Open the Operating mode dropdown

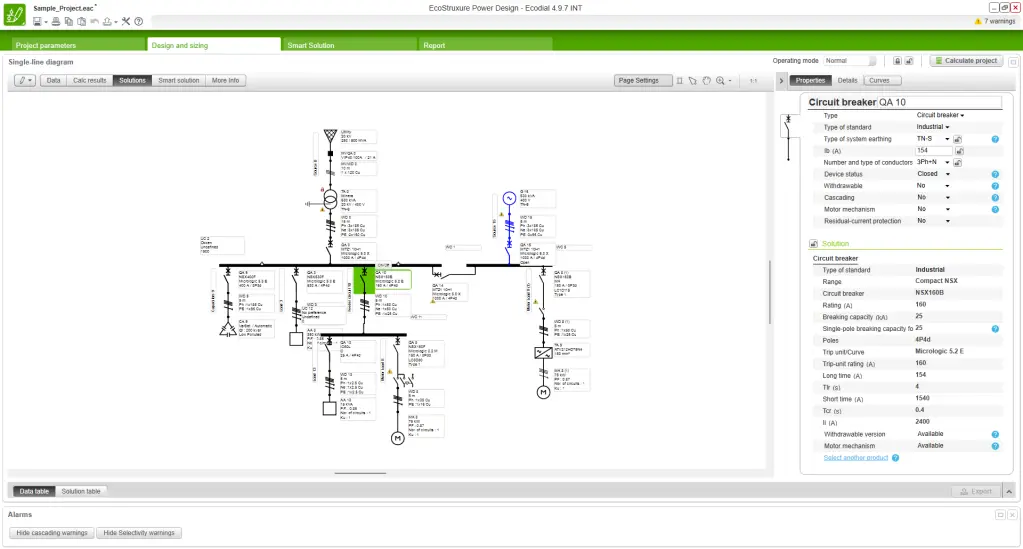(850, 61)
